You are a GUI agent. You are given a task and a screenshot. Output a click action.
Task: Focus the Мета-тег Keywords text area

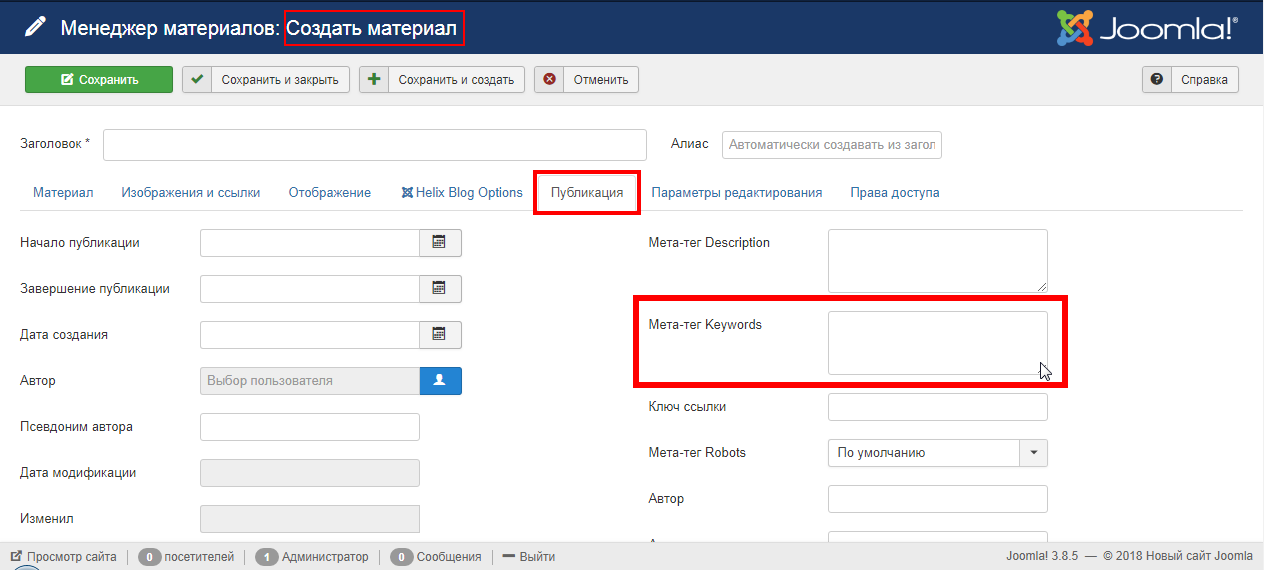(936, 343)
